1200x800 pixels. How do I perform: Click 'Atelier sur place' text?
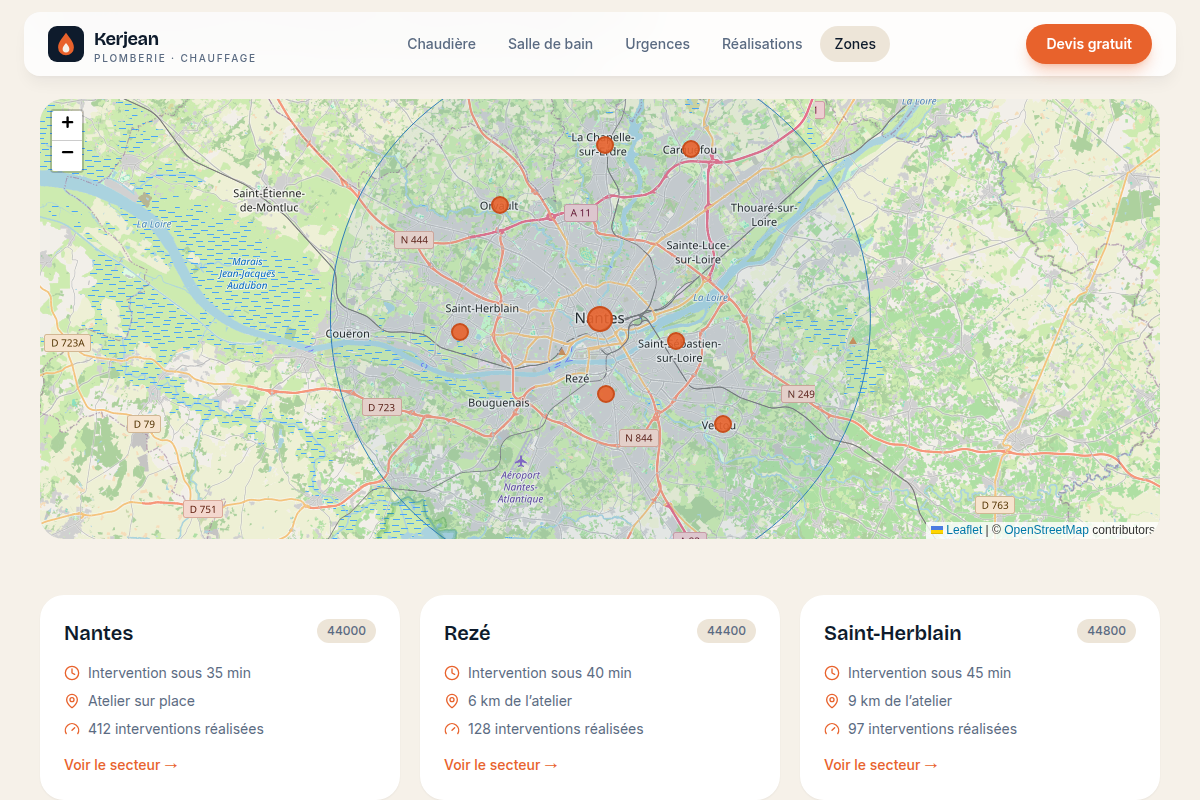(x=141, y=701)
